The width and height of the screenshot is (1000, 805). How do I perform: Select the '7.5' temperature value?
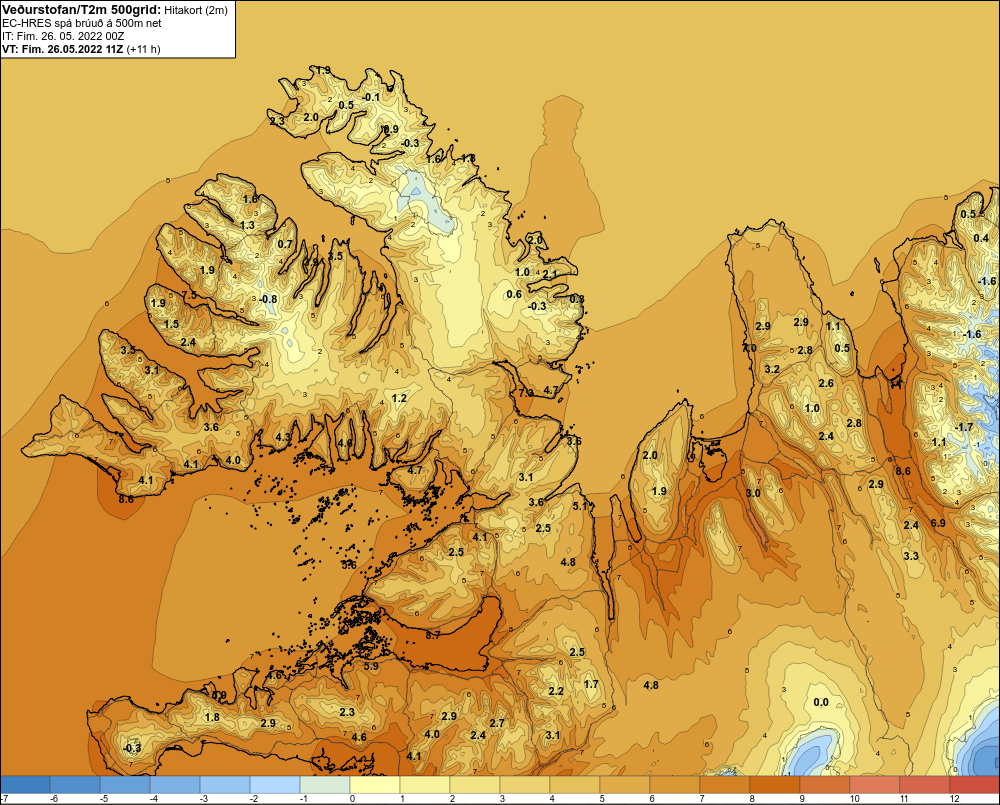[x=189, y=295]
